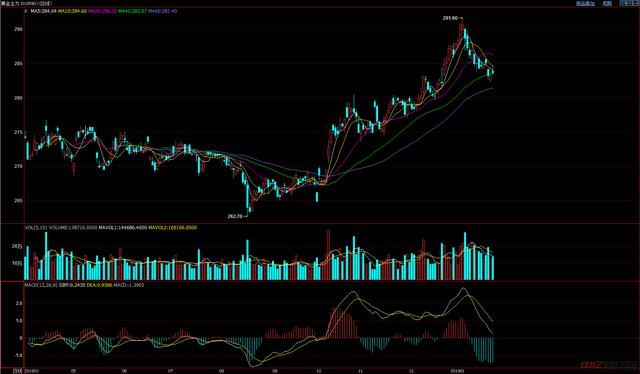
Task: Click the 日线 label in the bottom-left corner
Action: 17,371
